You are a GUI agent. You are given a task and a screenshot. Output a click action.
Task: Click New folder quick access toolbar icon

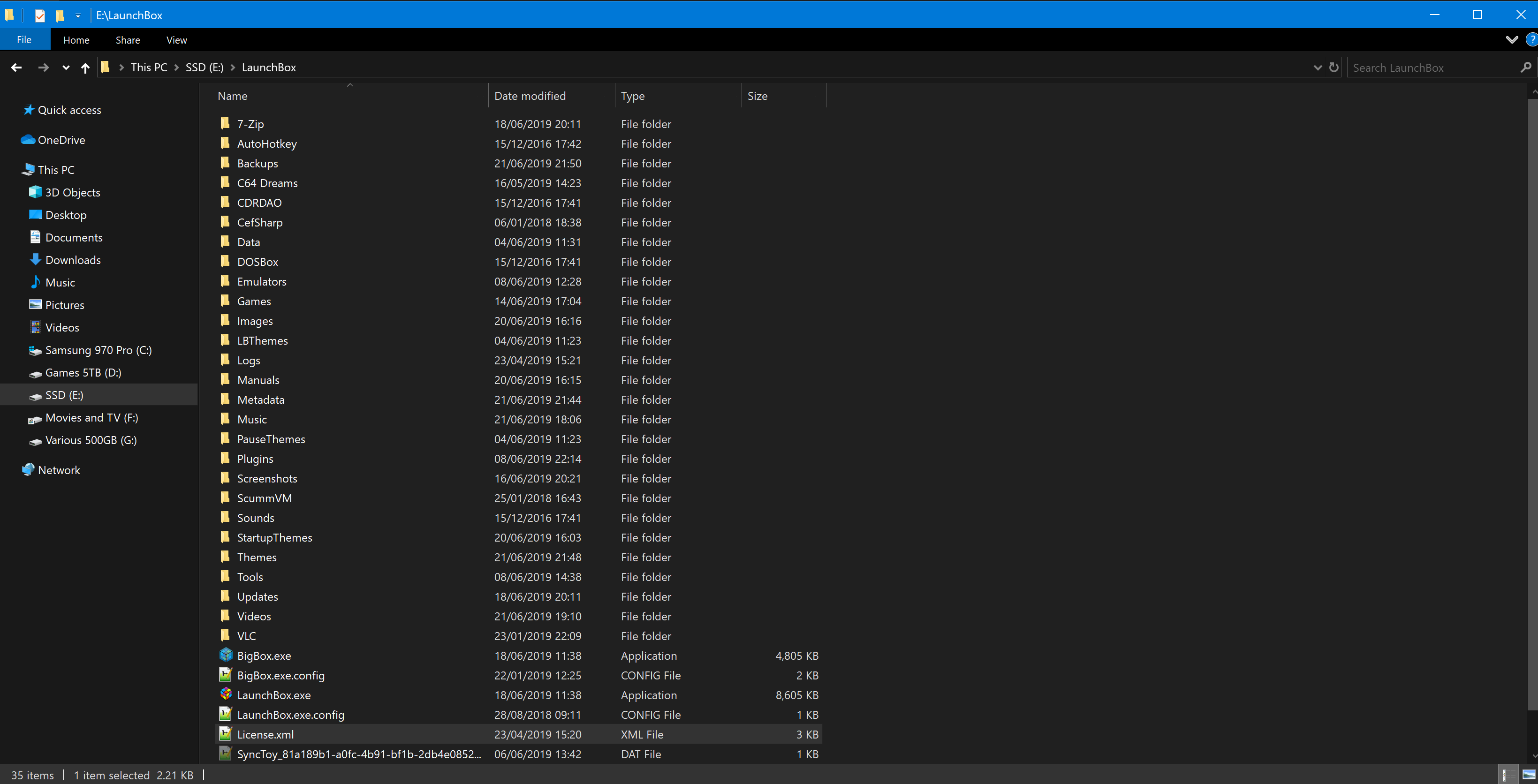coord(59,15)
